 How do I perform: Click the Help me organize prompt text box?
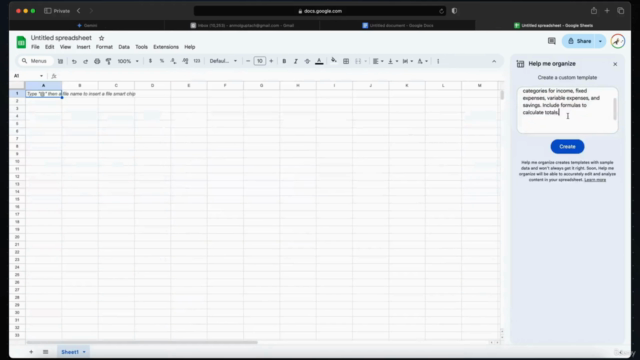567,109
